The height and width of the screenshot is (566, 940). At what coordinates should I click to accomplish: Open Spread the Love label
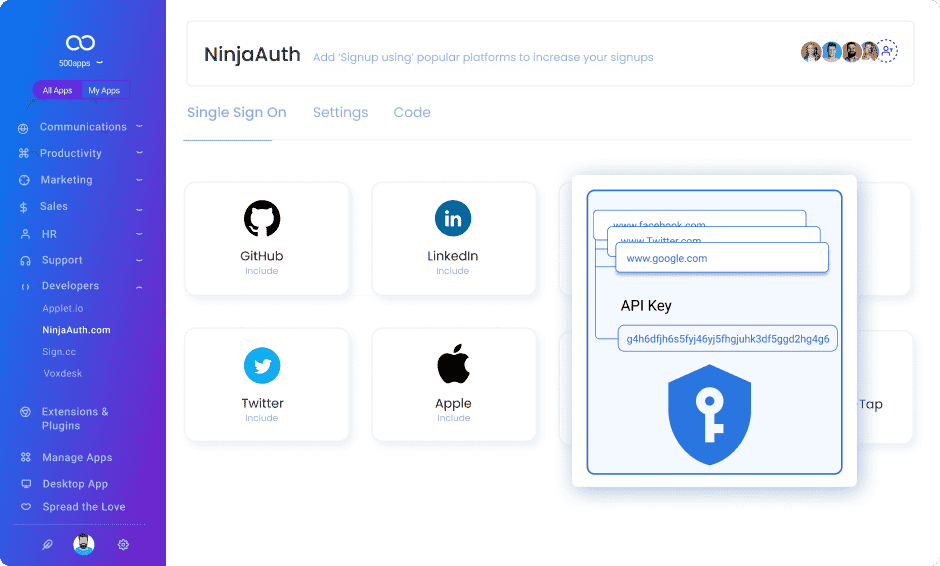pos(84,507)
